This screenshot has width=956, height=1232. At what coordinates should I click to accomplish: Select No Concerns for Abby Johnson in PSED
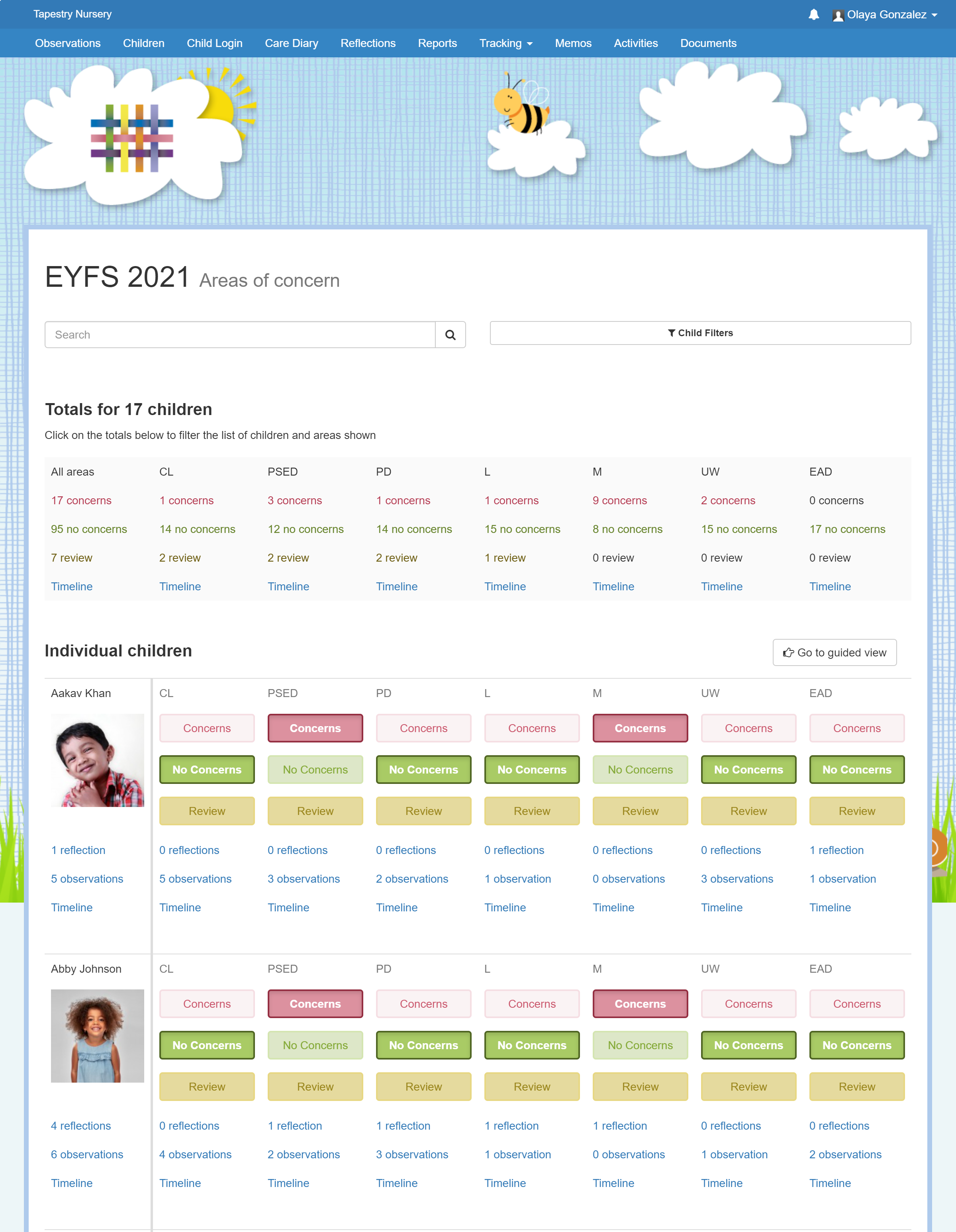point(315,1045)
